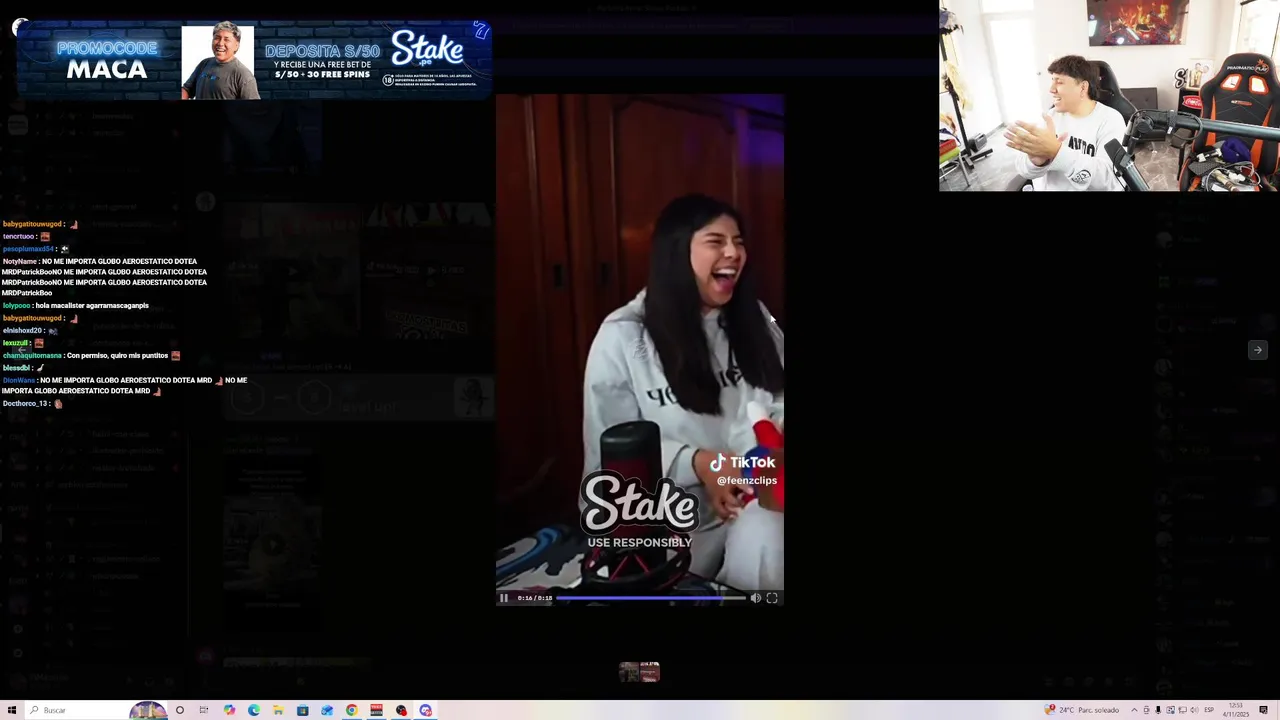
Task: Click chat user Docthorco_13
Action: tap(26, 404)
